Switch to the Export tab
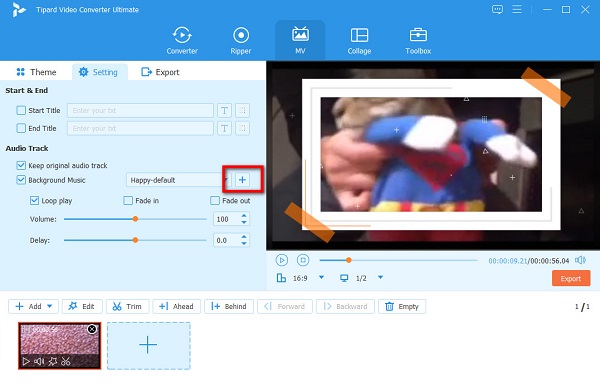 160,72
